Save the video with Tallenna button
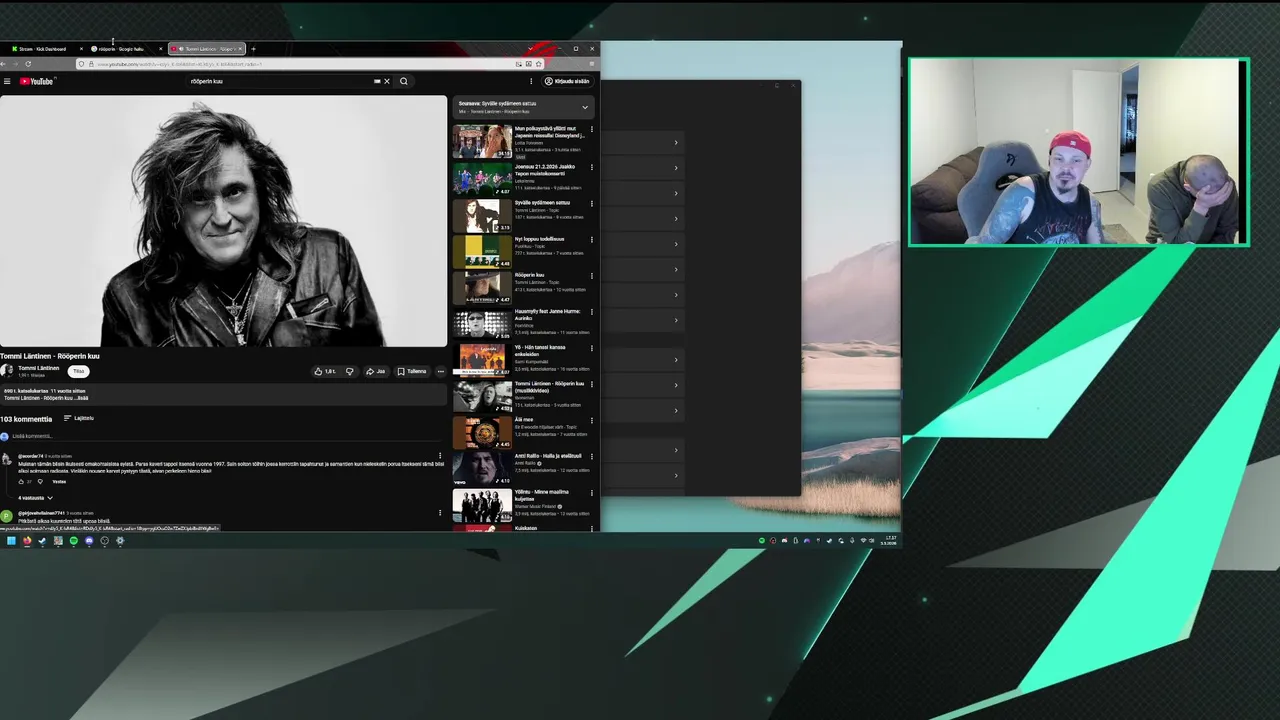 [x=412, y=371]
